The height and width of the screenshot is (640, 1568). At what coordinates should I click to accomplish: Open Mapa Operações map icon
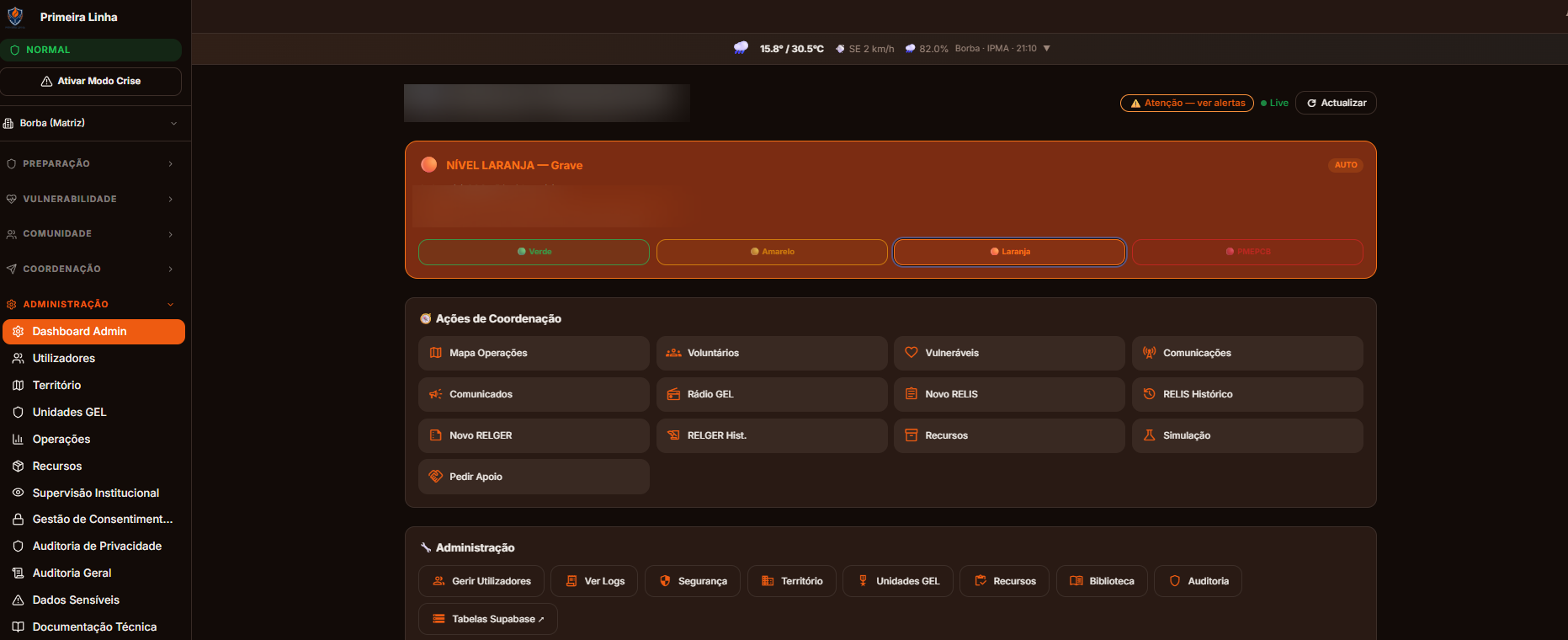(x=435, y=353)
